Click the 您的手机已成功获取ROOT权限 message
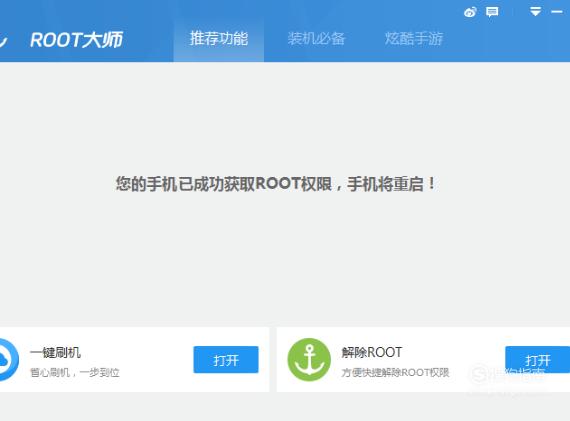 pyautogui.click(x=275, y=184)
